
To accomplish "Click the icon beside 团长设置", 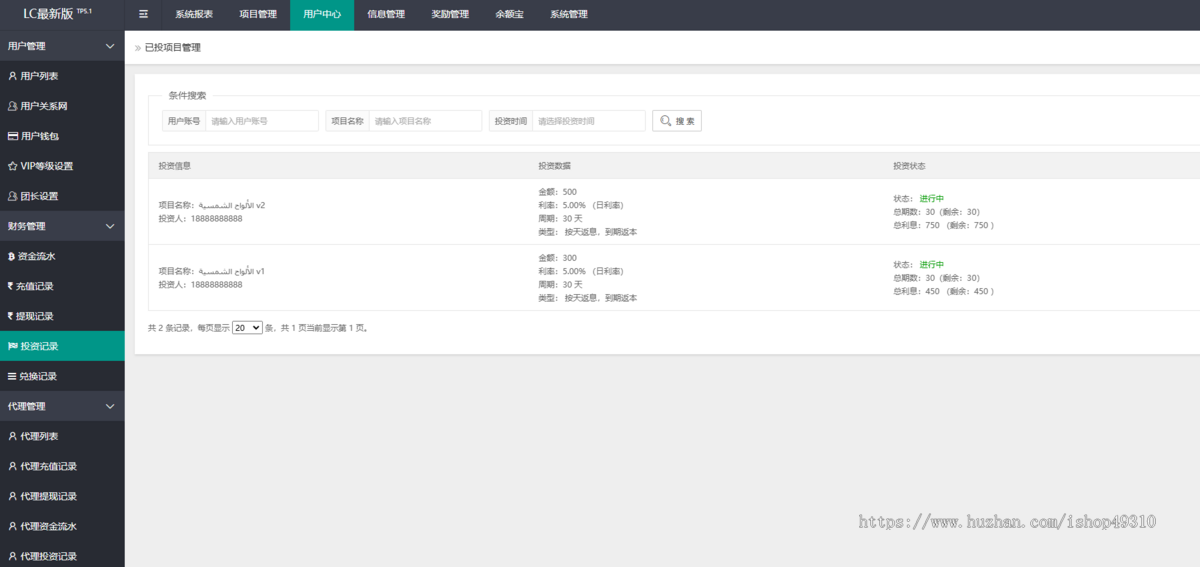I will coord(12,196).
